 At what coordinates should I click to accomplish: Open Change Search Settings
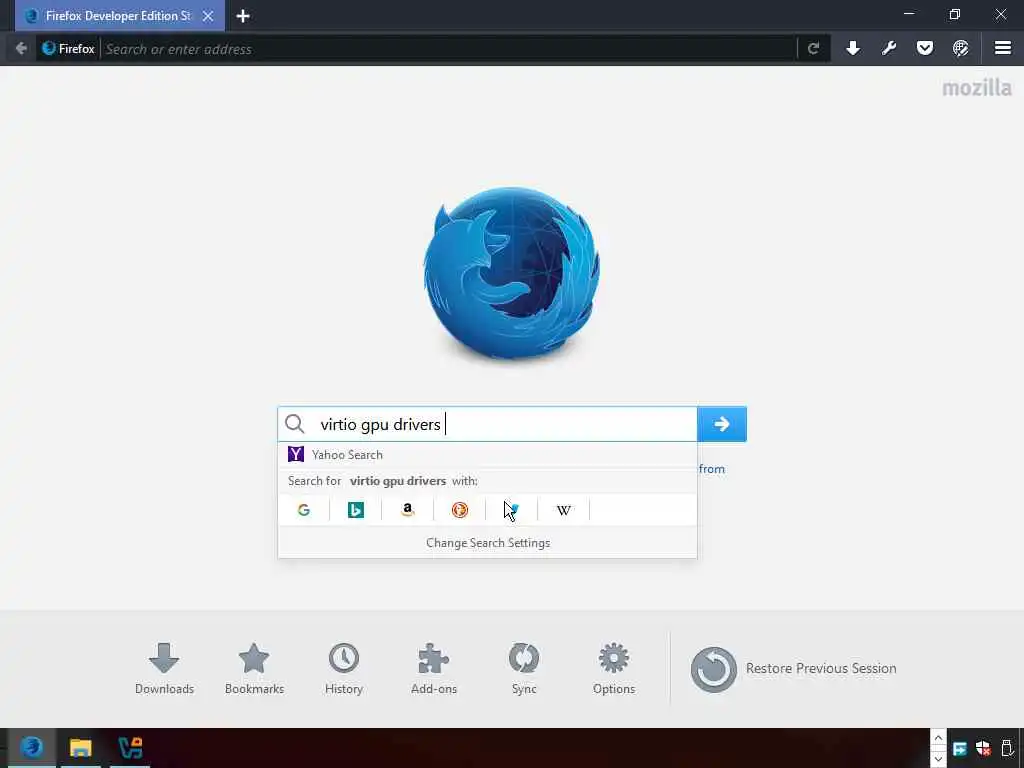488,543
